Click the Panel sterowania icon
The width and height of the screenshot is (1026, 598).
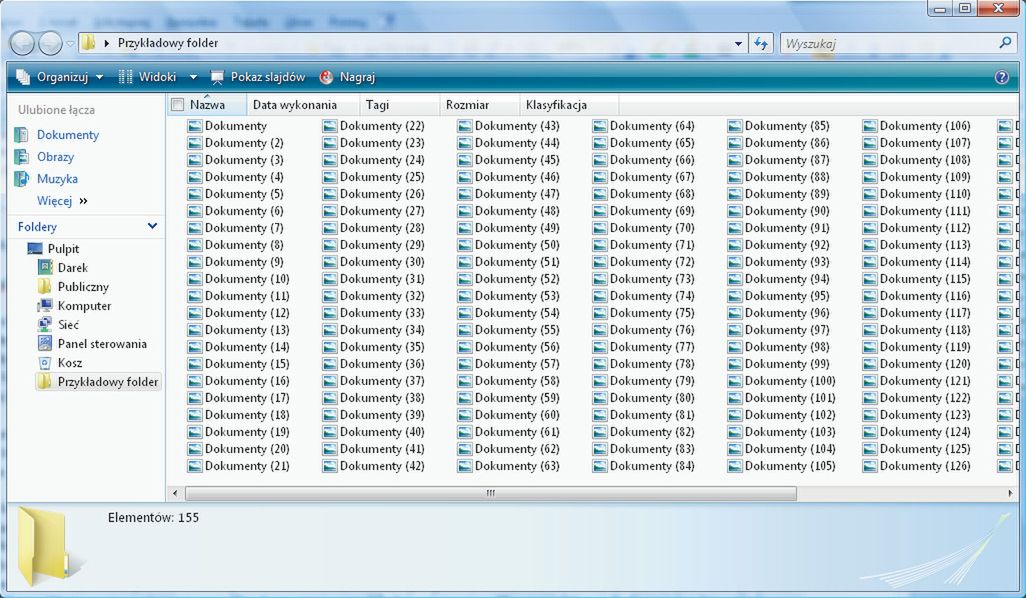point(44,343)
